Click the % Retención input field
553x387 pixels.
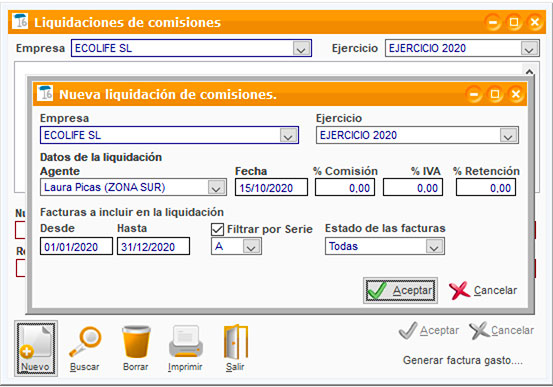[486, 187]
